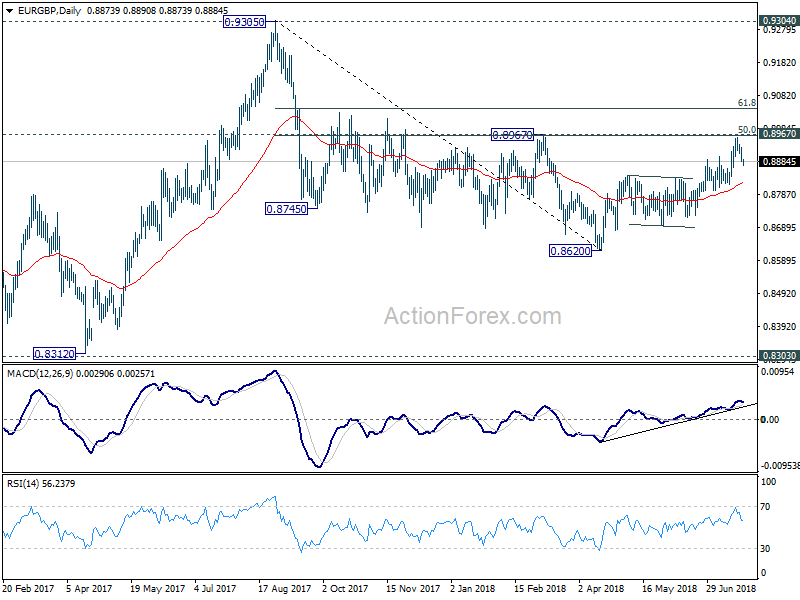Open the chart dropdown arrow beside EURGBP

10,10
